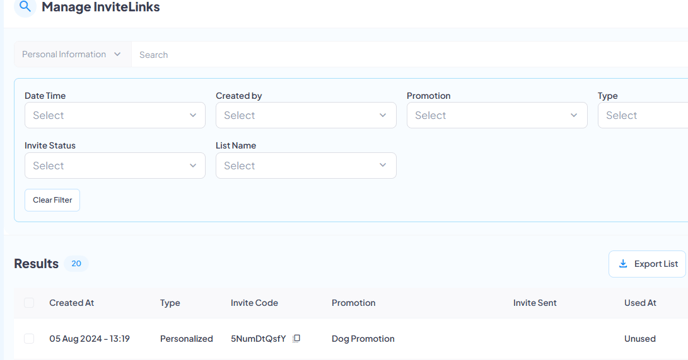Click the magnifier icon beside Manage InviteLinks

coord(25,7)
